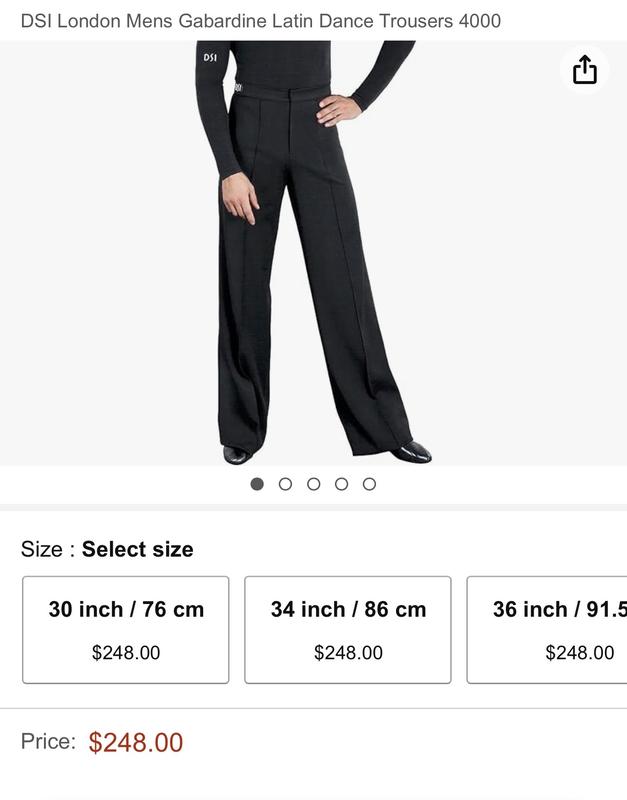Tap the $248.00 under 30 inch option

pos(126,653)
